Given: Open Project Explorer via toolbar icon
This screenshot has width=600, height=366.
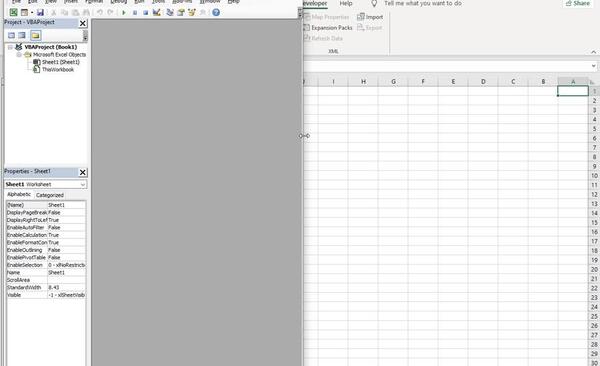Looking at the screenshot, I should 170,13.
